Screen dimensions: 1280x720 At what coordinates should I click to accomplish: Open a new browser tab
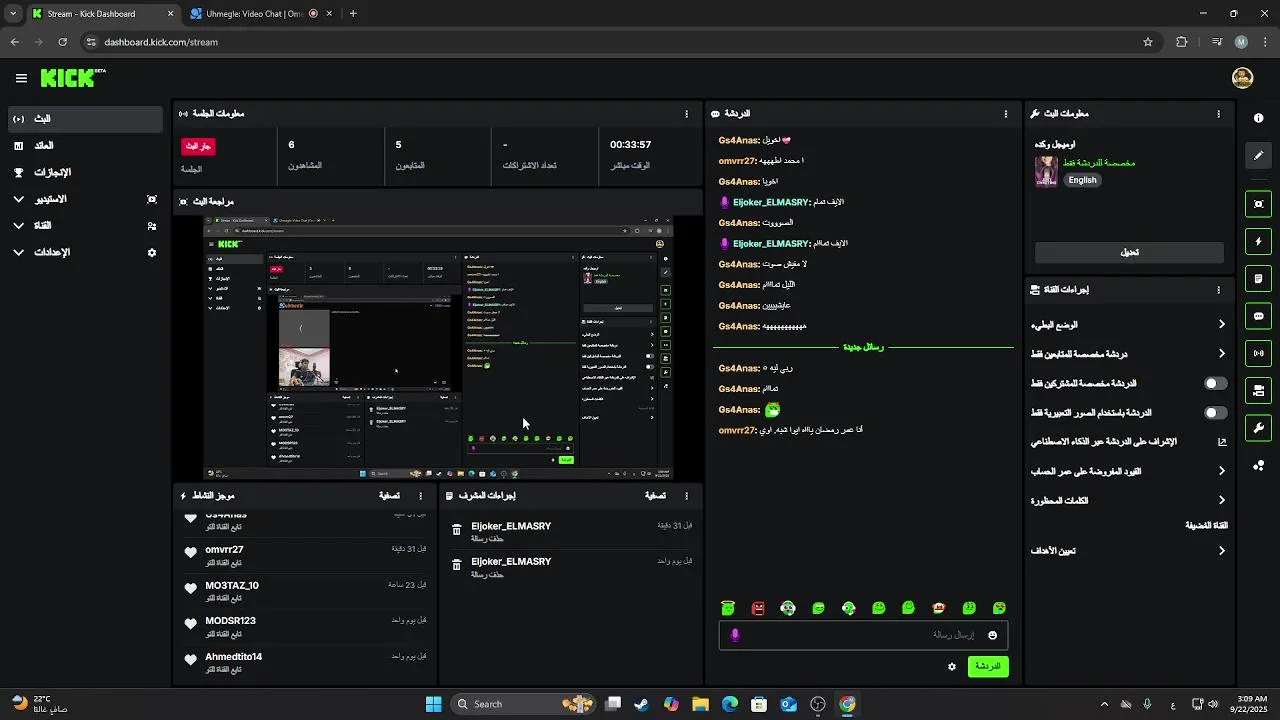click(x=353, y=14)
